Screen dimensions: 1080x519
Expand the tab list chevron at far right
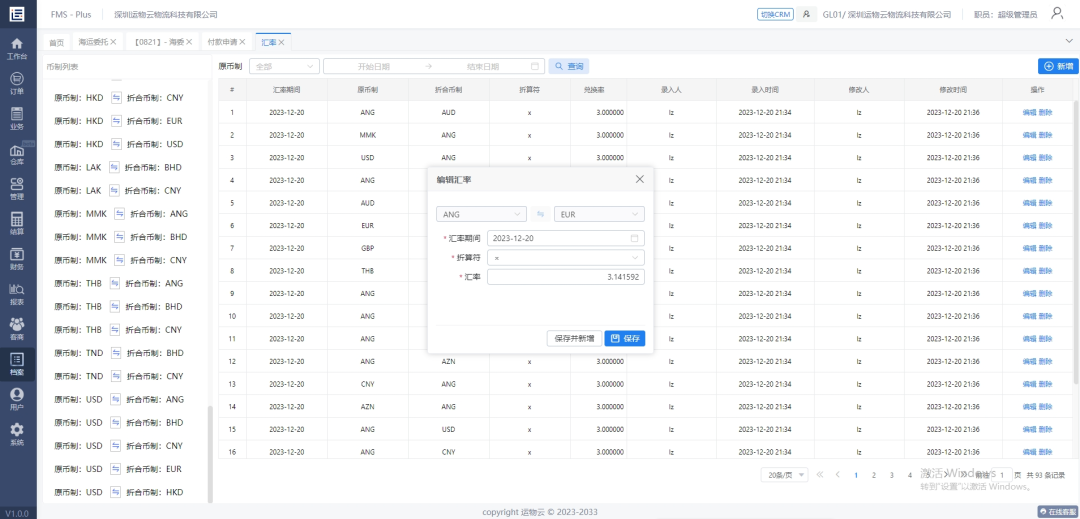point(1068,41)
